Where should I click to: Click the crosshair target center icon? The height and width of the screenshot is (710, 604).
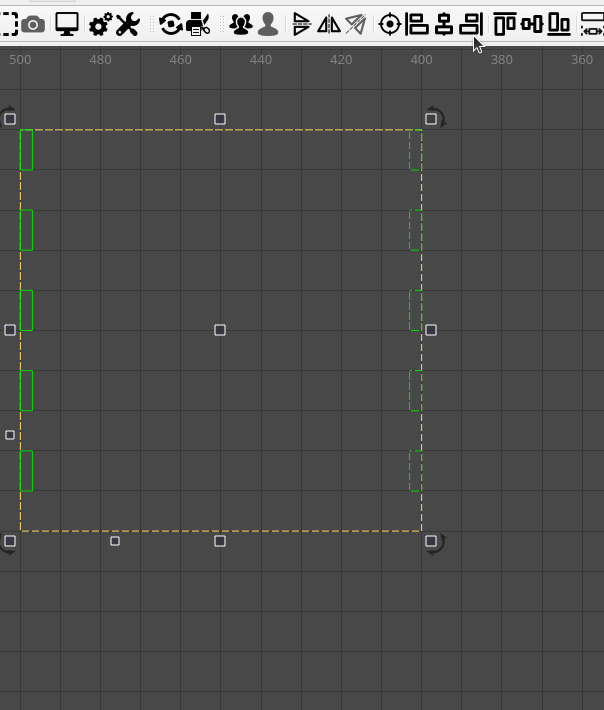point(390,24)
